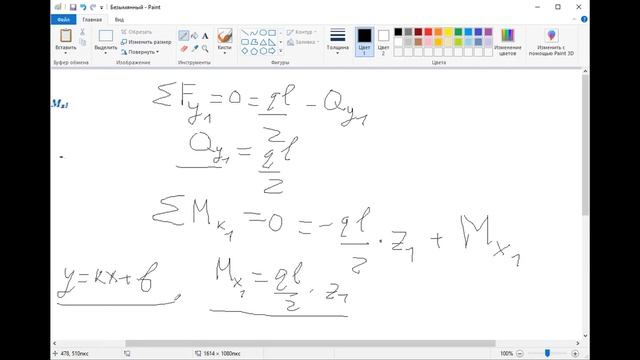Click the vertical scrollbar down arrow
Screen dimensions: 640x360
coord(585,336)
